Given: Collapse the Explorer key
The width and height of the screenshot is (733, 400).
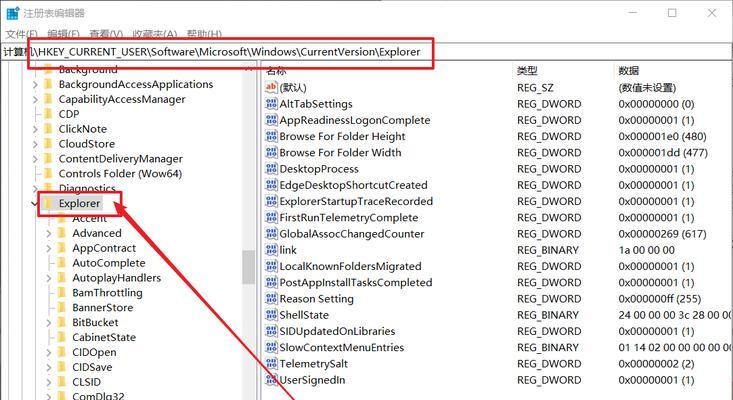Looking at the screenshot, I should pyautogui.click(x=35, y=203).
